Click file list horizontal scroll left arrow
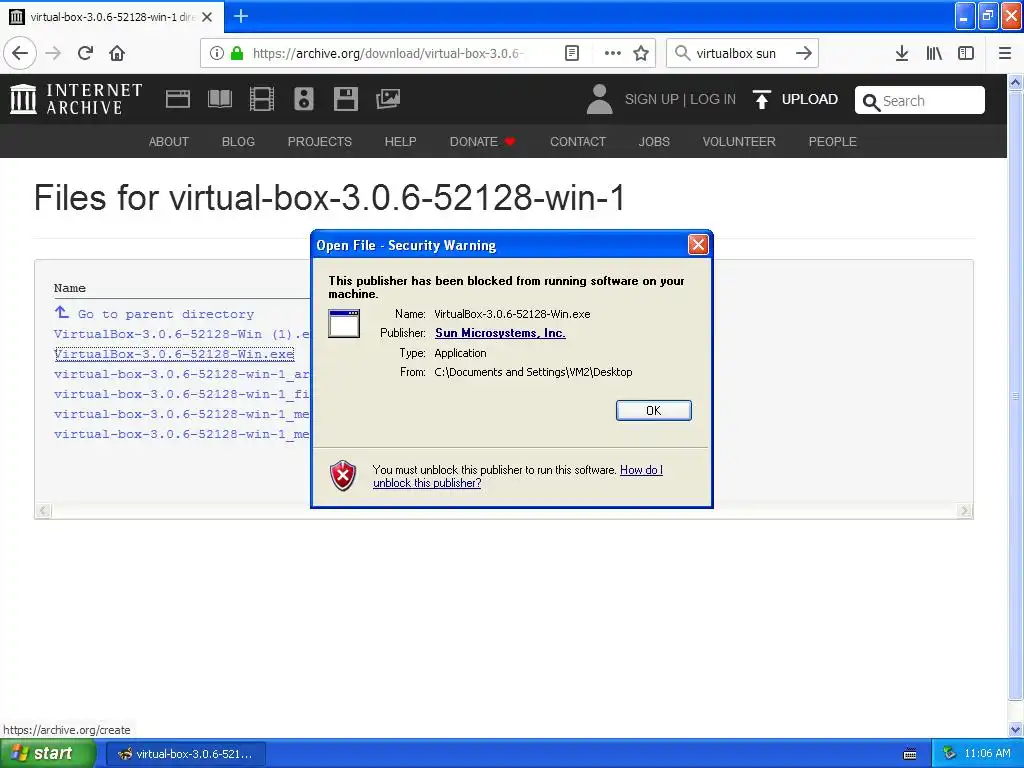The image size is (1024, 768). [43, 511]
